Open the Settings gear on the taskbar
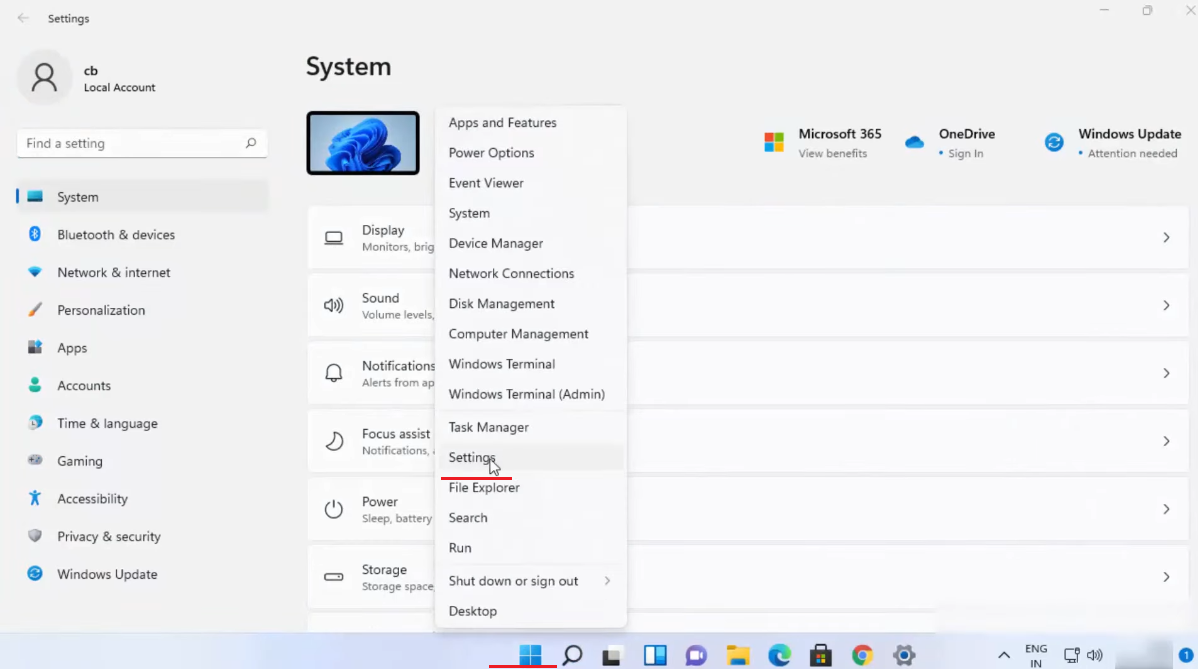The height and width of the screenshot is (669, 1198). point(904,654)
